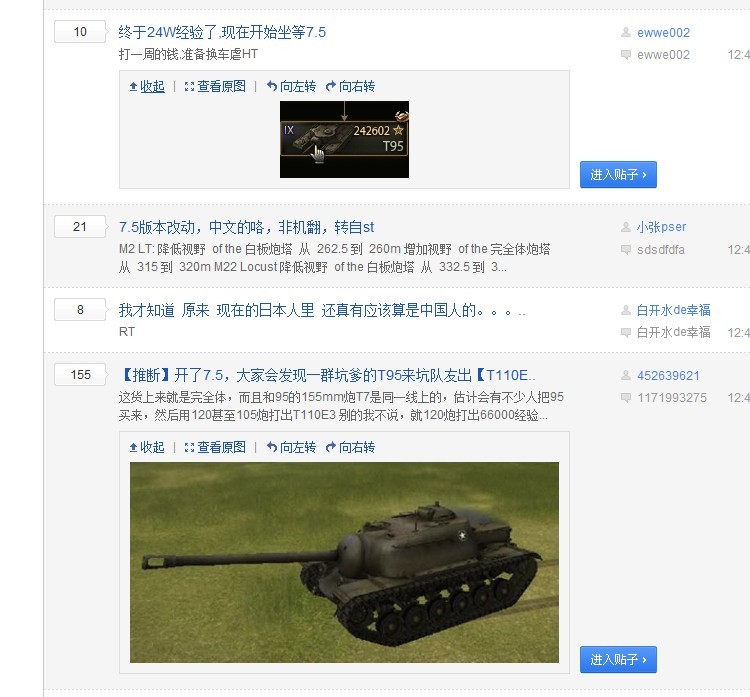Click 查看原图 icon for T95 experience image
The height and width of the screenshot is (697, 750).
215,87
